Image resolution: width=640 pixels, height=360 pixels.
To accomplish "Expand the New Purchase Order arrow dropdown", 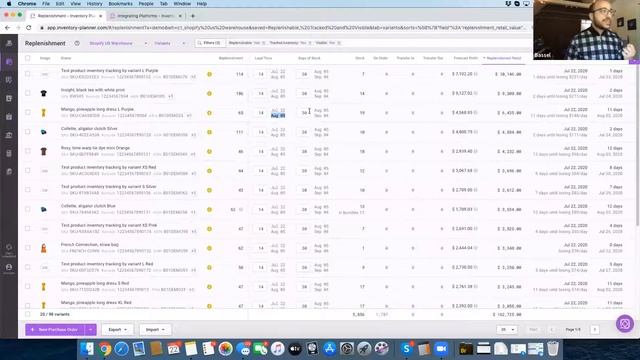I will pyautogui.click(x=91, y=329).
